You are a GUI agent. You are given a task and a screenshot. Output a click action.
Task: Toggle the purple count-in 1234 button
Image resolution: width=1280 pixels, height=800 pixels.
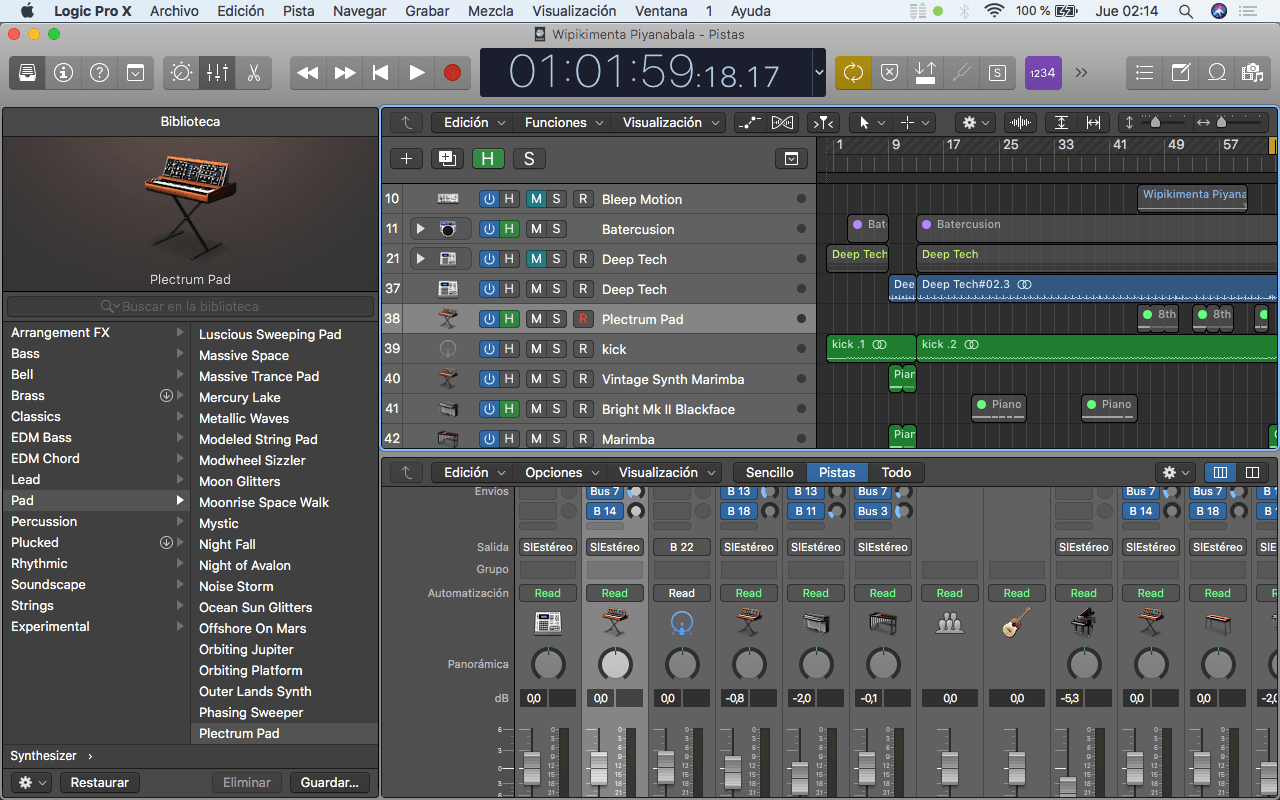point(1043,73)
